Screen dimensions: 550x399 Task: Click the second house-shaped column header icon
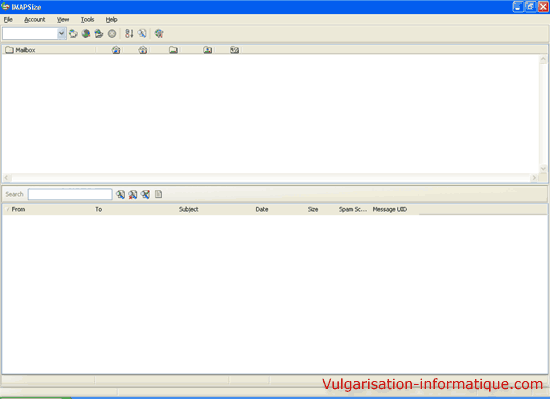click(x=143, y=50)
